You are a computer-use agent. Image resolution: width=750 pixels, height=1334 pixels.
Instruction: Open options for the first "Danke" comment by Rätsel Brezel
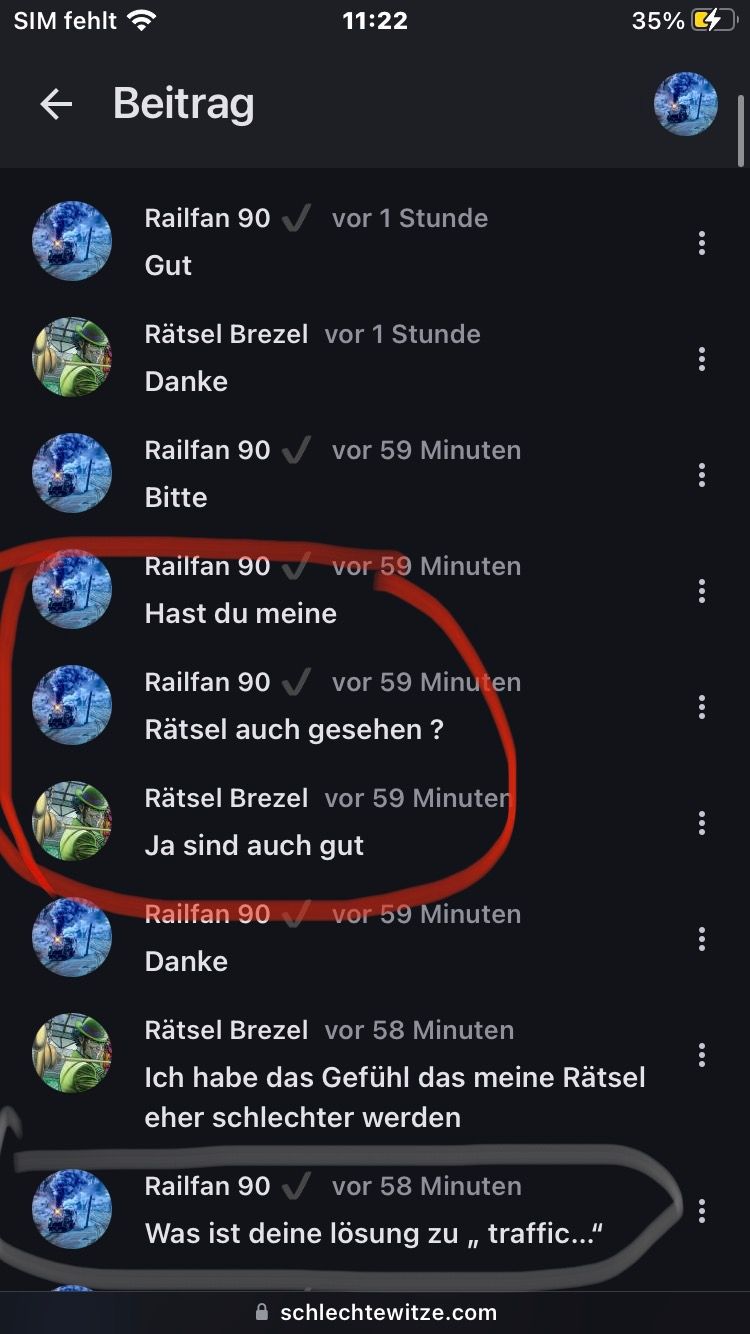702,358
